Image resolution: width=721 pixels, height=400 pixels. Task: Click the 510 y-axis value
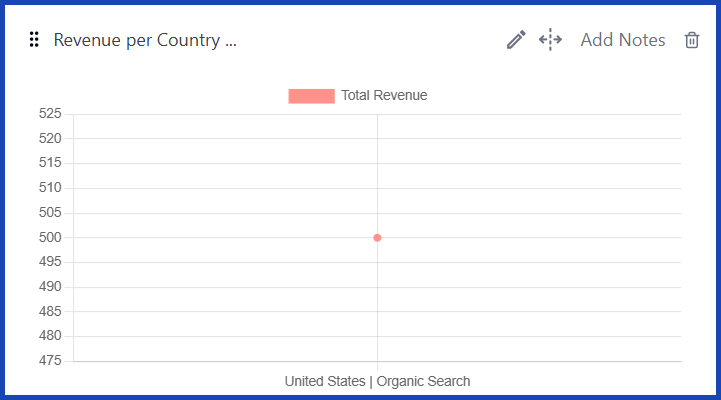coord(50,188)
